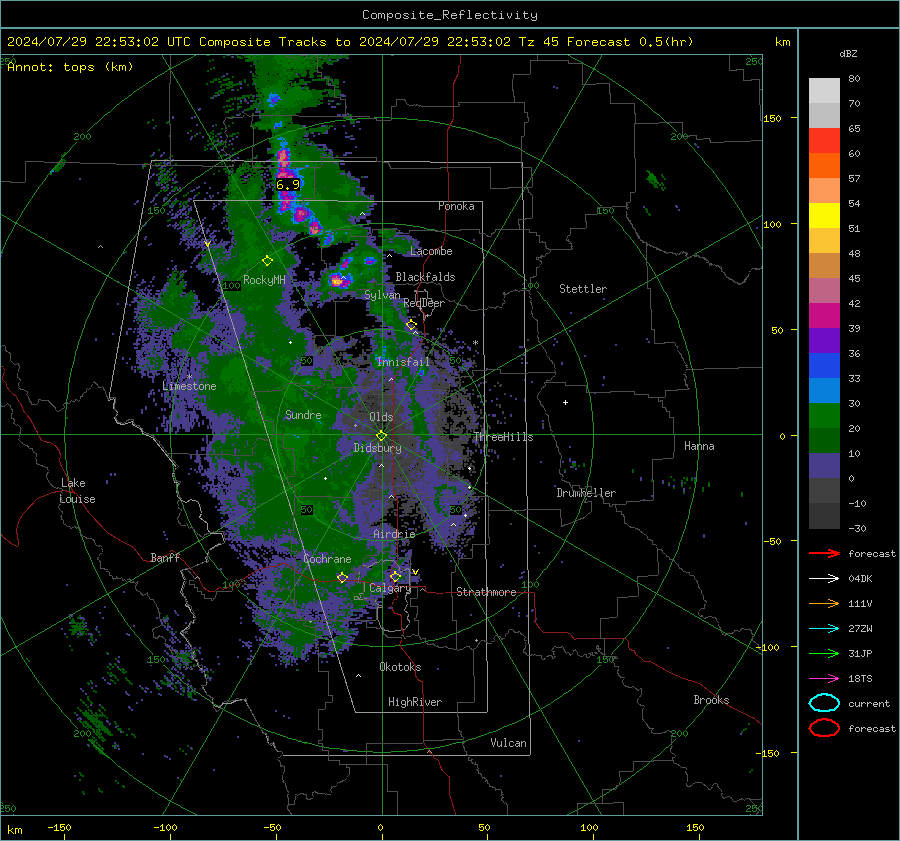
Task: Click the cyan current ellipse legend icon
Action: 824,703
